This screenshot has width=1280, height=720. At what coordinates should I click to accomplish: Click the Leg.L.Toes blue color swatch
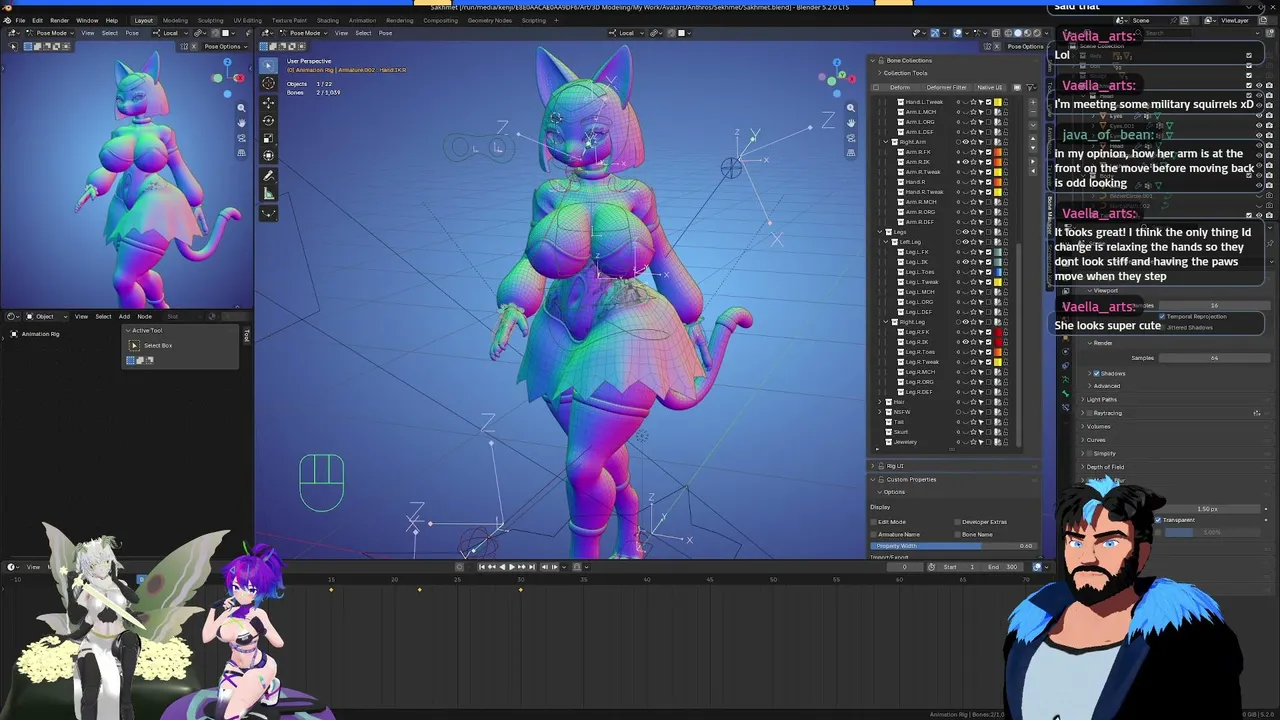pos(997,272)
